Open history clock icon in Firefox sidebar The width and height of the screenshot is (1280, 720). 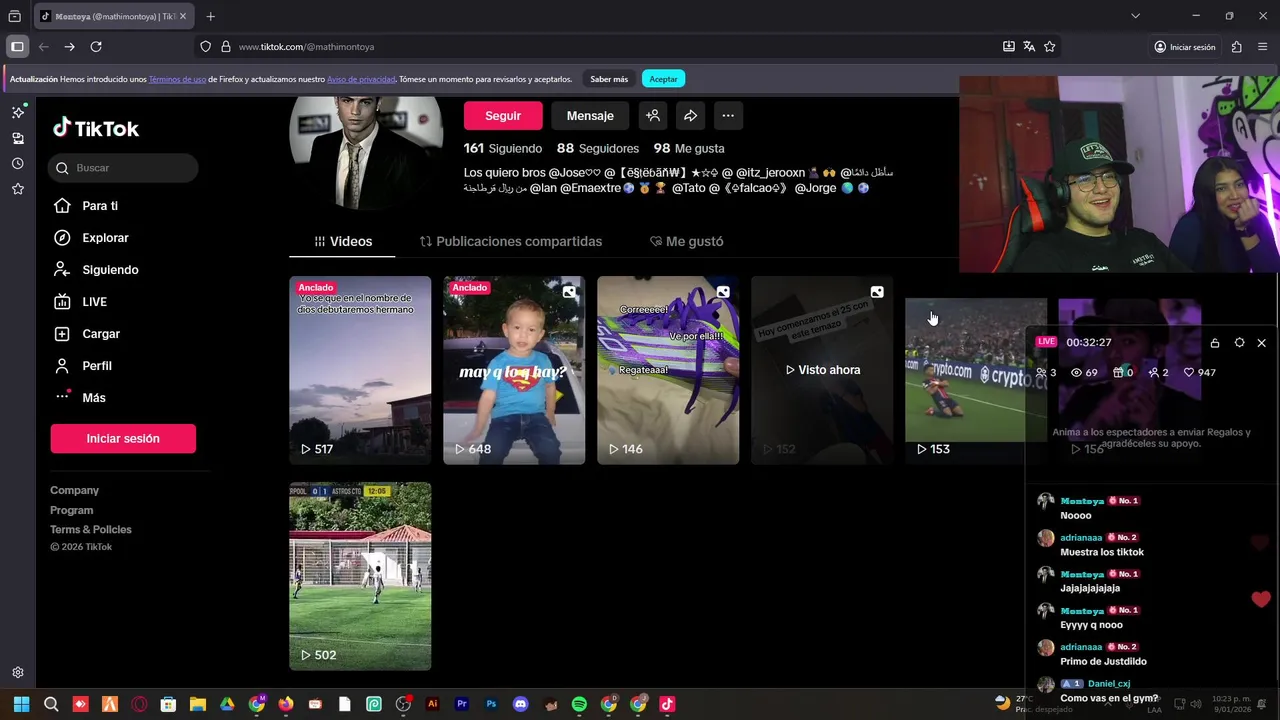click(17, 163)
